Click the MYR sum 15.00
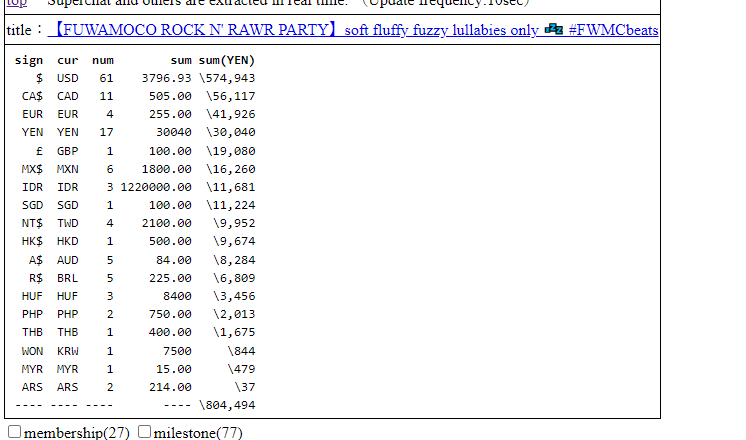The height and width of the screenshot is (440, 746). (x=174, y=370)
